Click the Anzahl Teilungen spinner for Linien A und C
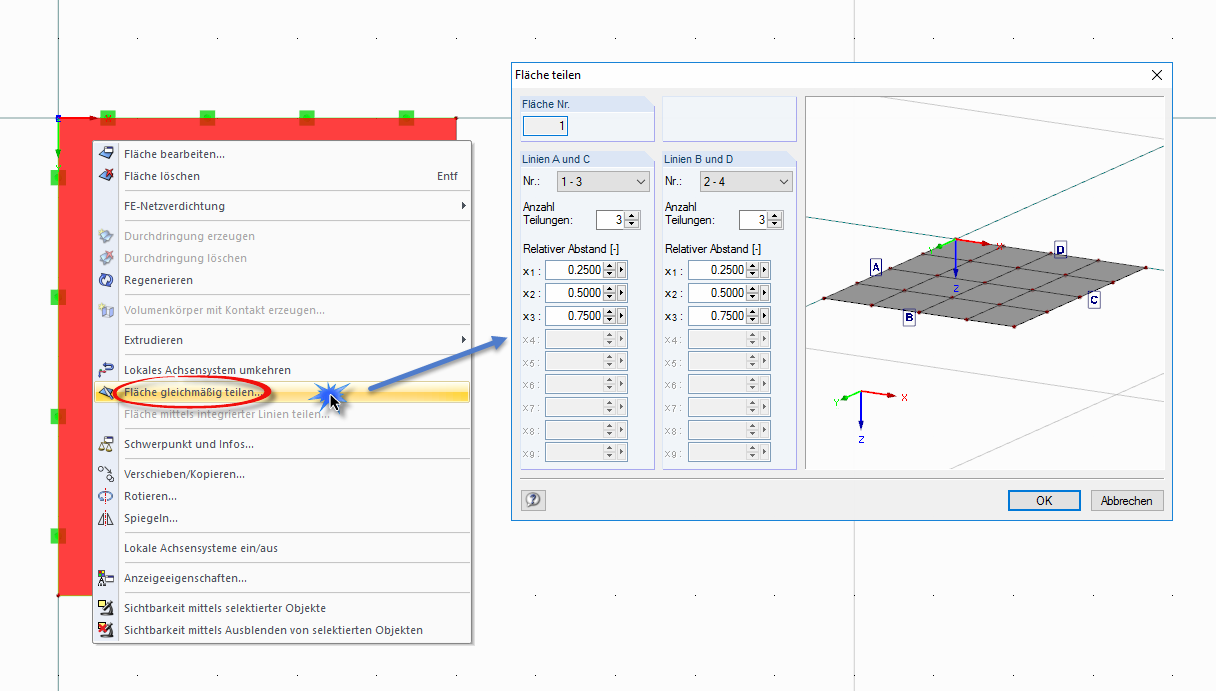The image size is (1216, 691). [x=632, y=220]
